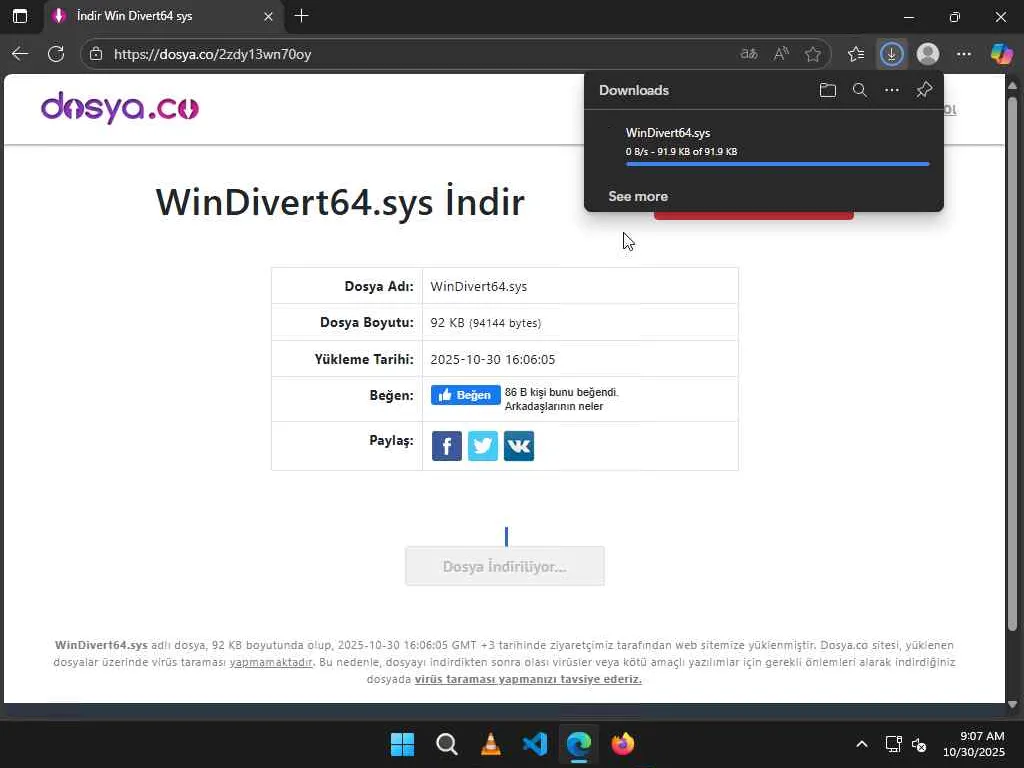This screenshot has height=768, width=1024.
Task: Launch Copilot from the toolbar
Action: (1001, 54)
